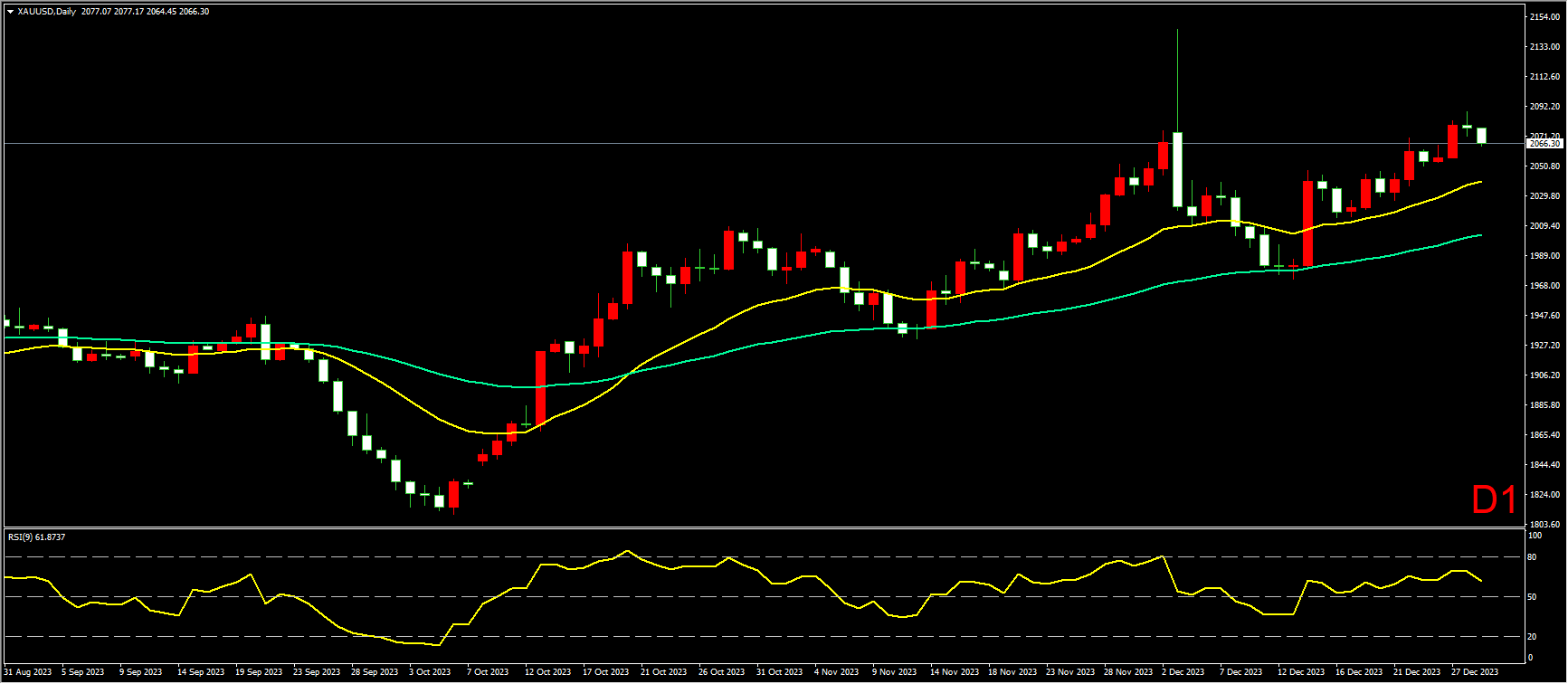Click the 2112.60 price axis label
This screenshot has width=1568, height=684.
[x=1544, y=77]
